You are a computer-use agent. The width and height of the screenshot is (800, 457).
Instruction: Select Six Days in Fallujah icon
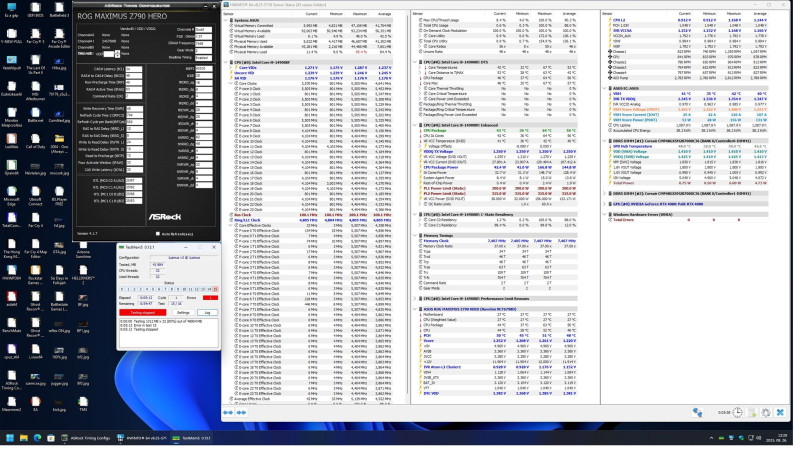point(59,273)
